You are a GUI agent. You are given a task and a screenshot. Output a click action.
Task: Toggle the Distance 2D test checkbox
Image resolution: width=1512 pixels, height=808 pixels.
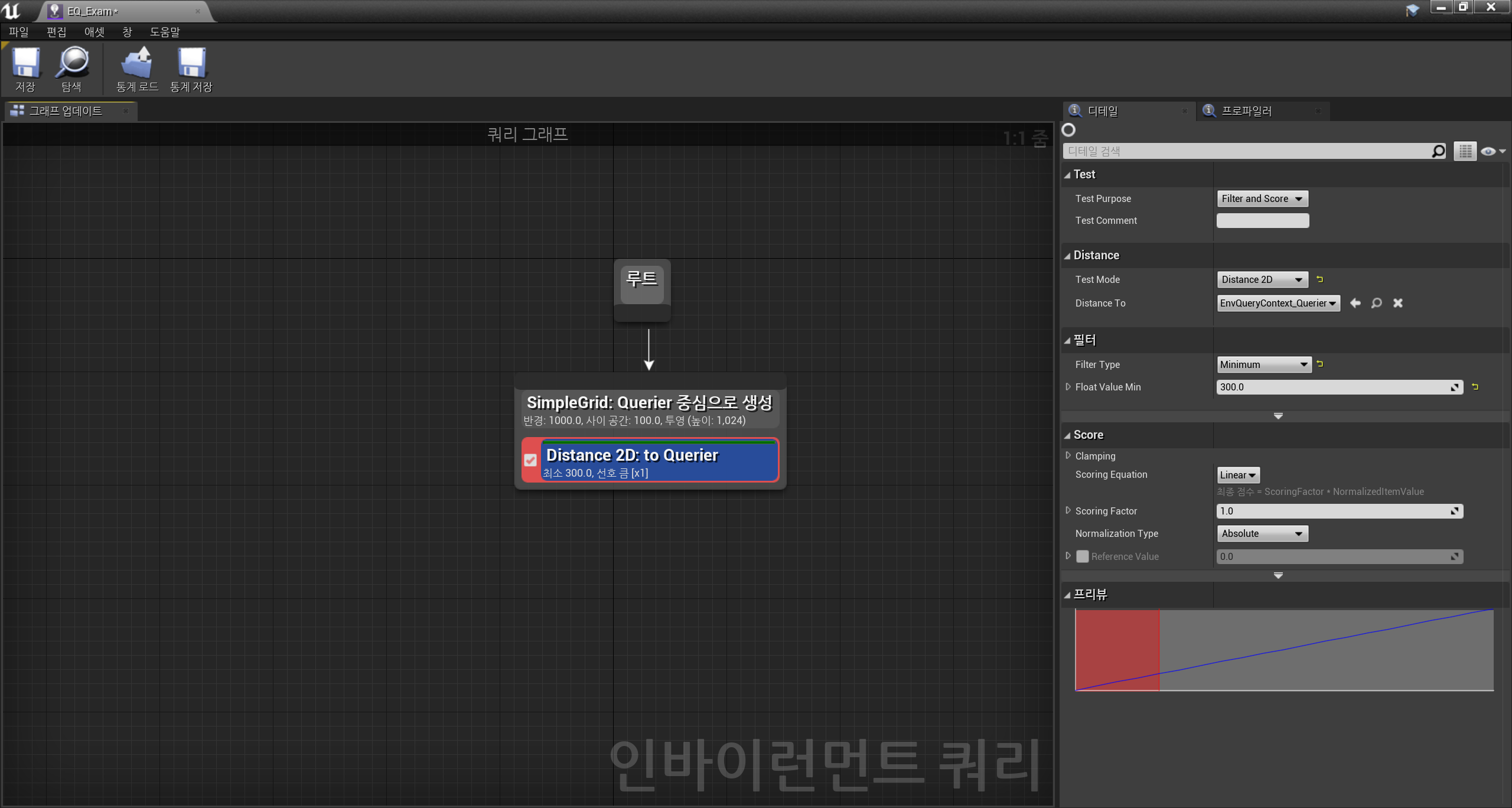click(x=530, y=460)
